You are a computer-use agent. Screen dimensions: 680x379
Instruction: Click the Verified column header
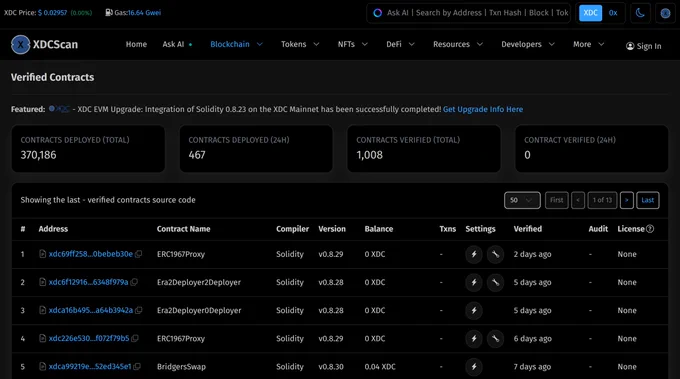528,229
